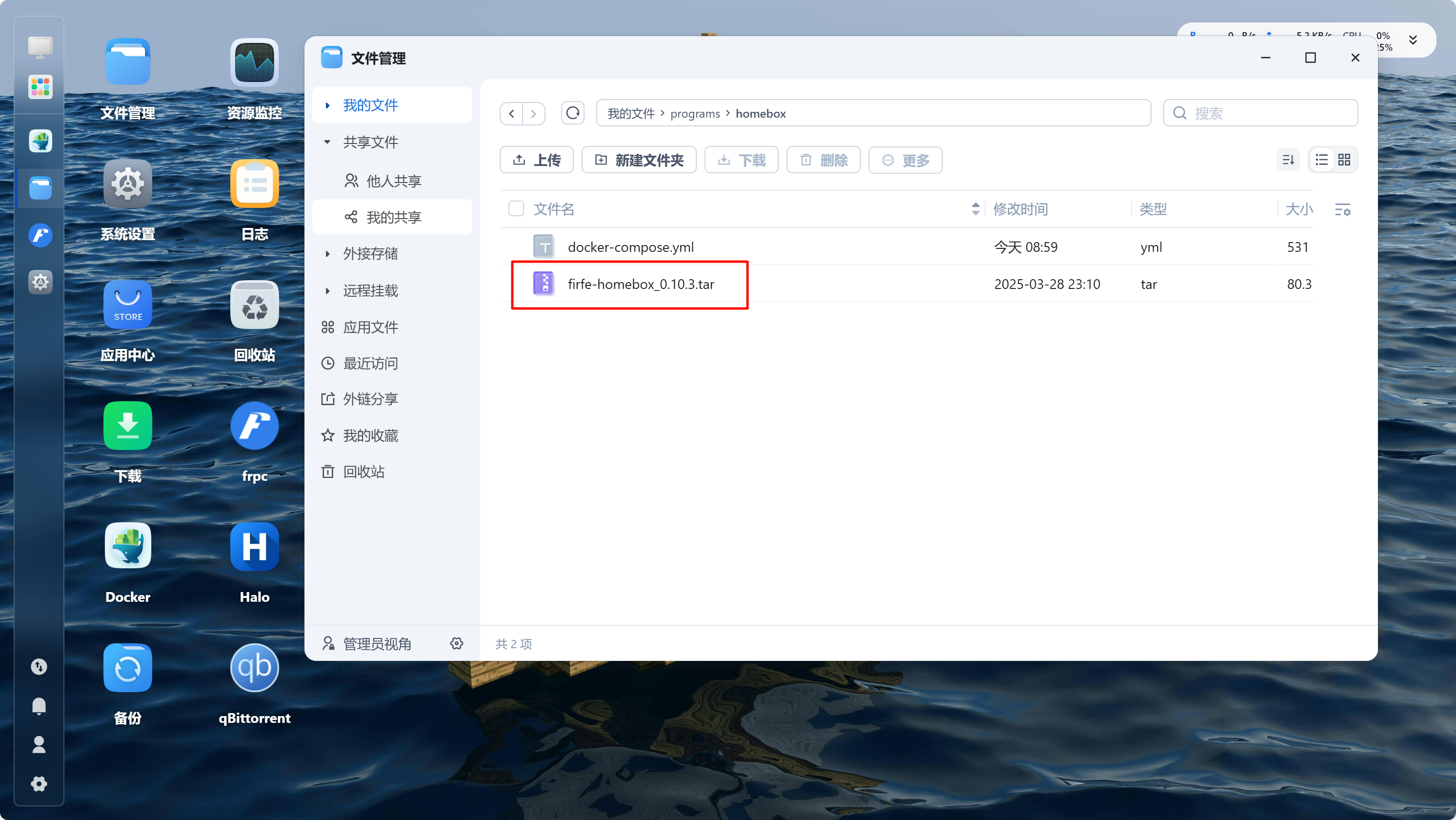Launch qBittorrent from the desktop
Image resolution: width=1456 pixels, height=820 pixels.
[x=254, y=667]
